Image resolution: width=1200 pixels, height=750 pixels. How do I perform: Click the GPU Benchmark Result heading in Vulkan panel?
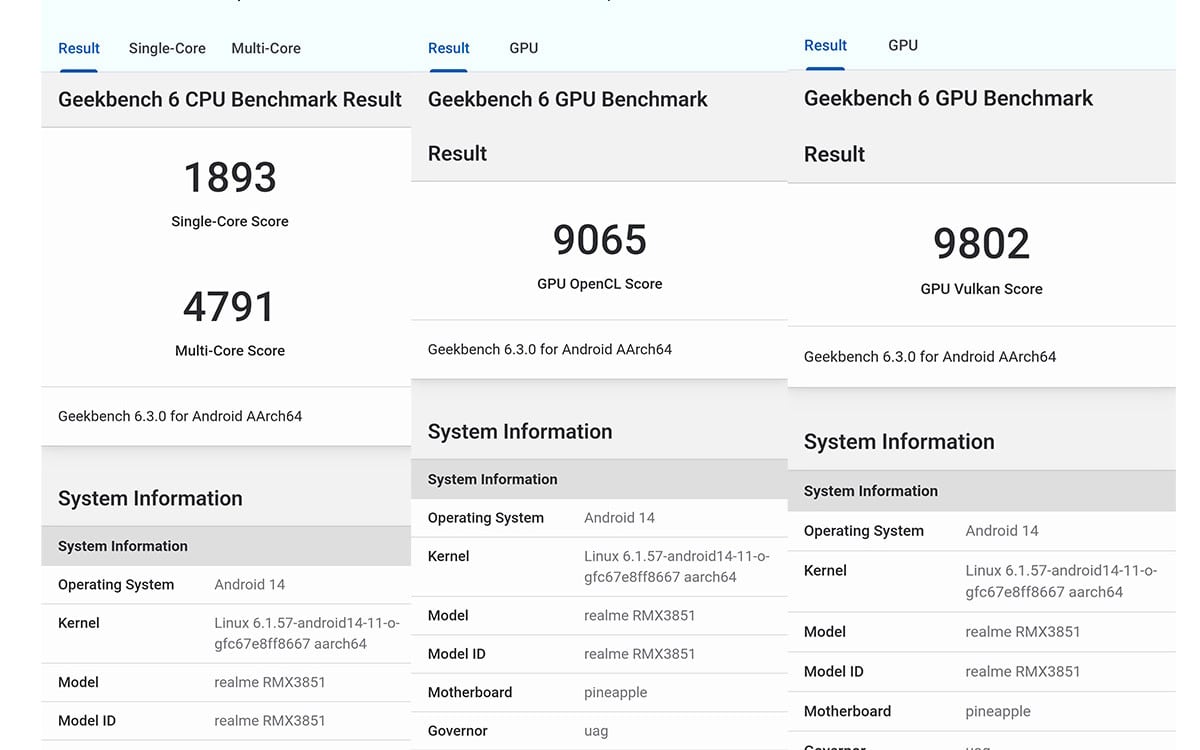click(x=949, y=126)
